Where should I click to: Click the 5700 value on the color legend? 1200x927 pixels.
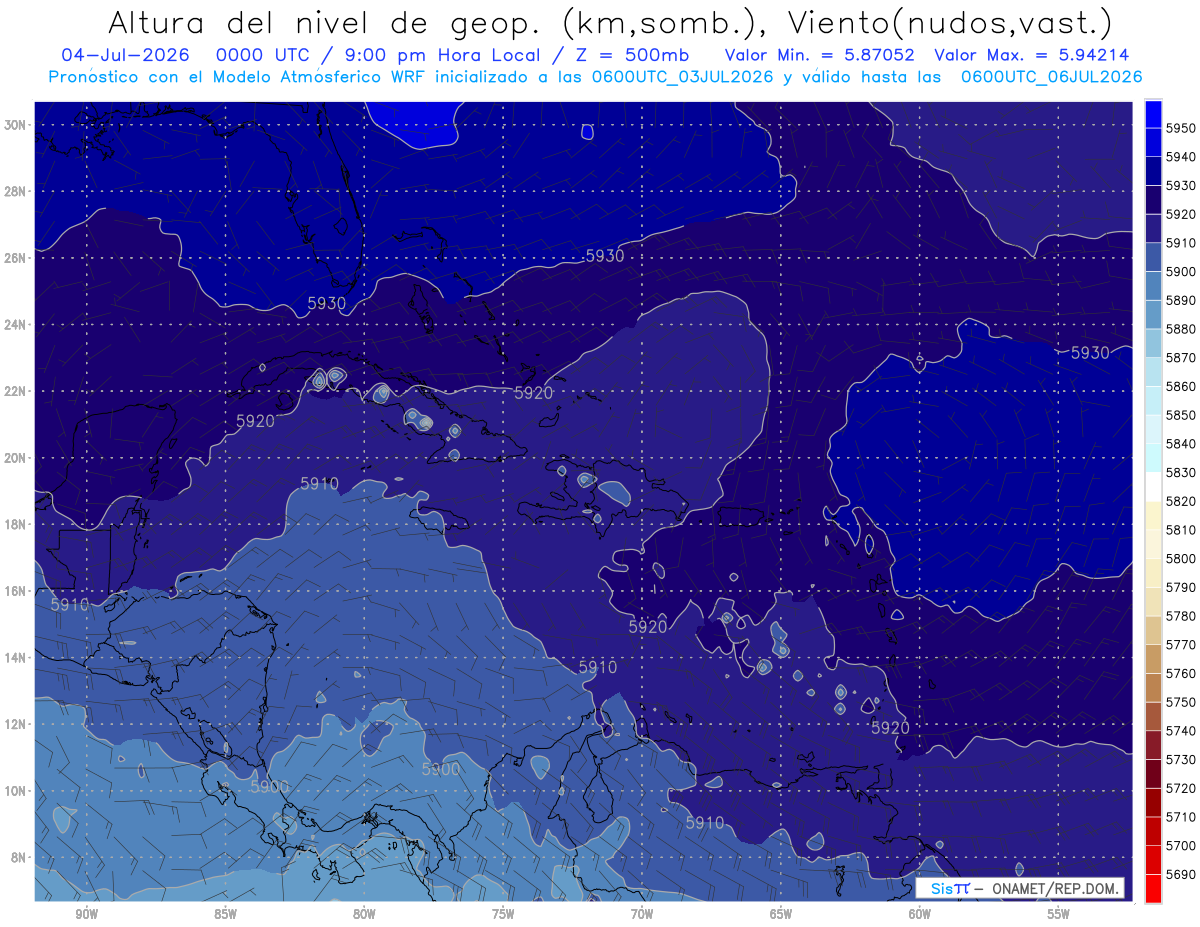click(1180, 845)
